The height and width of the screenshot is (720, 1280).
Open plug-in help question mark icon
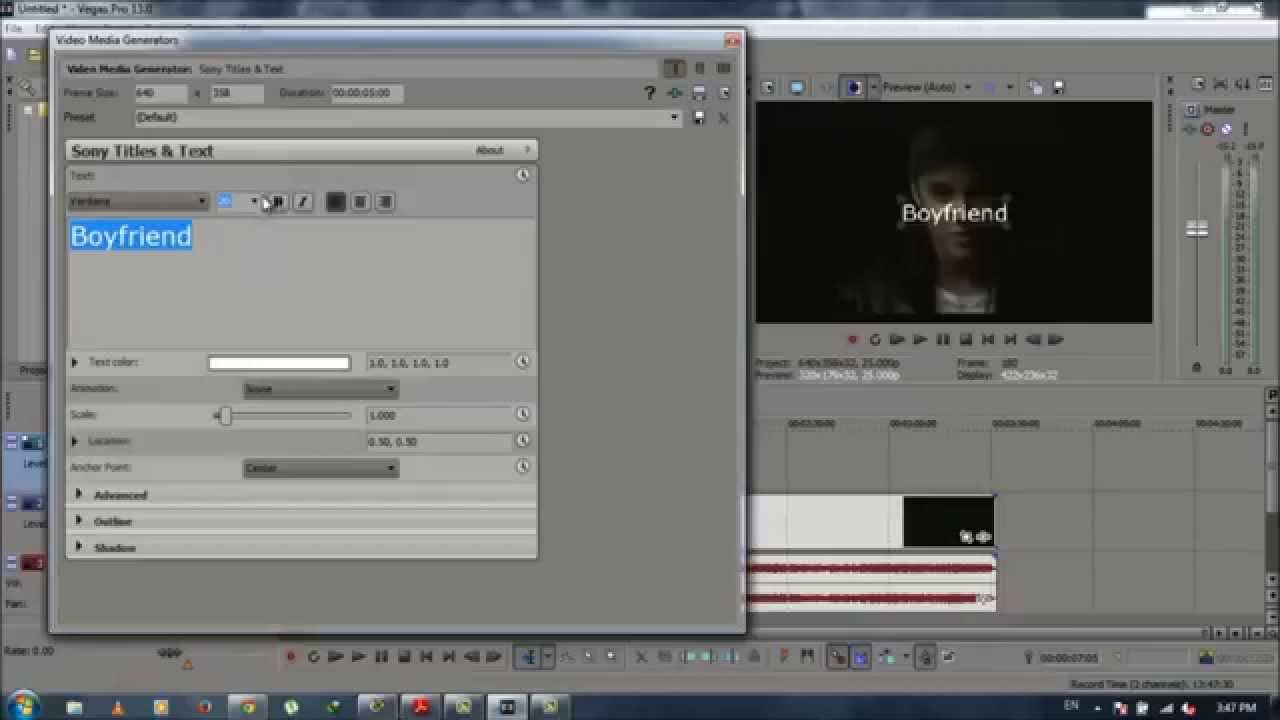coord(650,93)
